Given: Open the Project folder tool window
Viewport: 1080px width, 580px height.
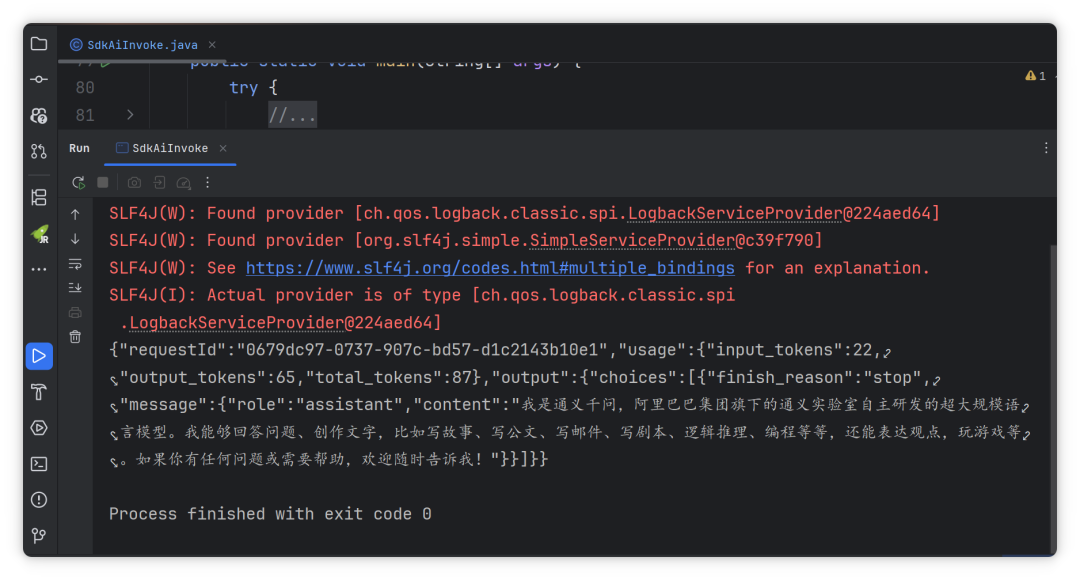Looking at the screenshot, I should (x=39, y=44).
